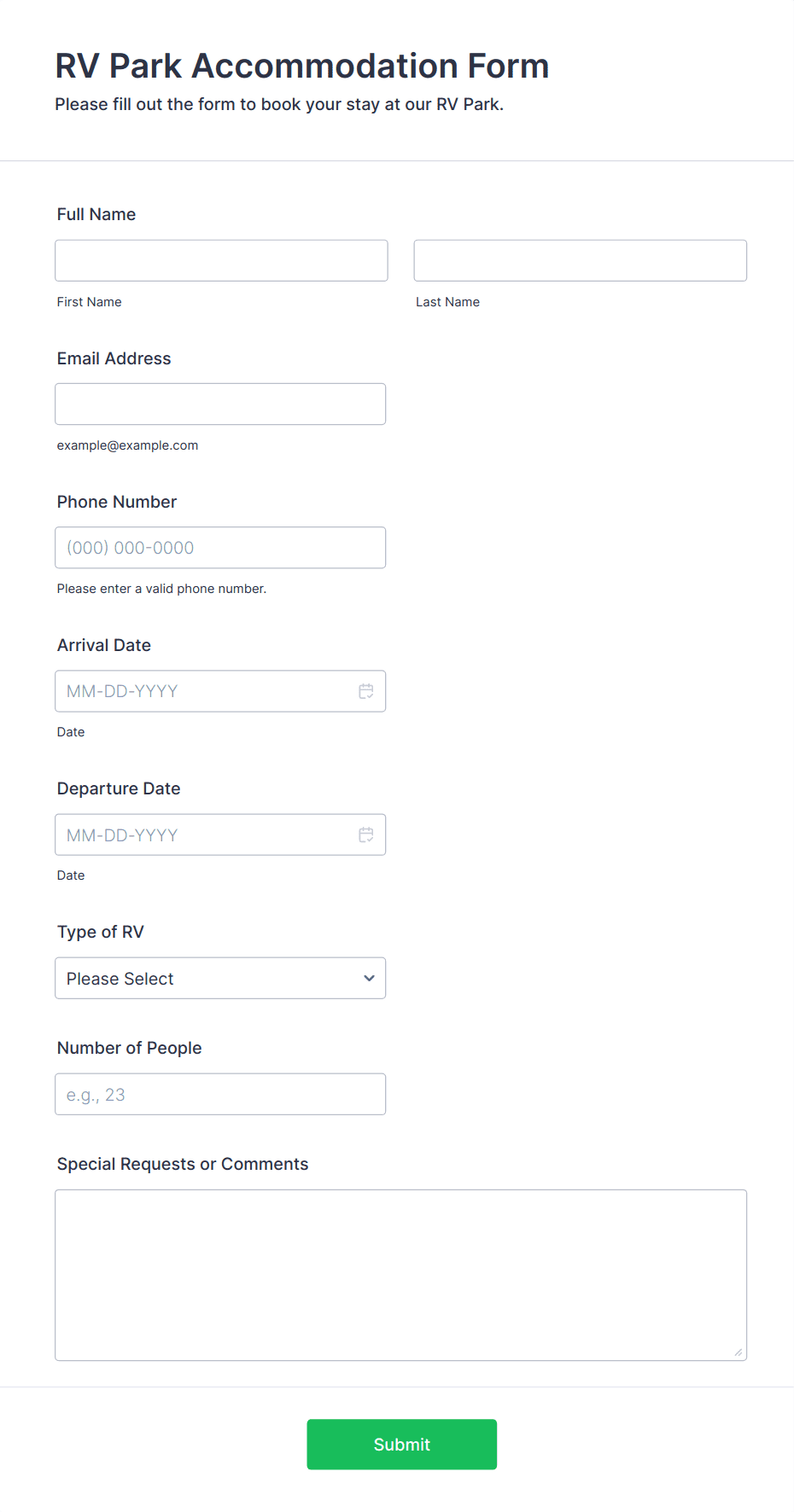Submit the RV Park accommodation form
Viewport: 794px width, 1512px height.
401,1444
